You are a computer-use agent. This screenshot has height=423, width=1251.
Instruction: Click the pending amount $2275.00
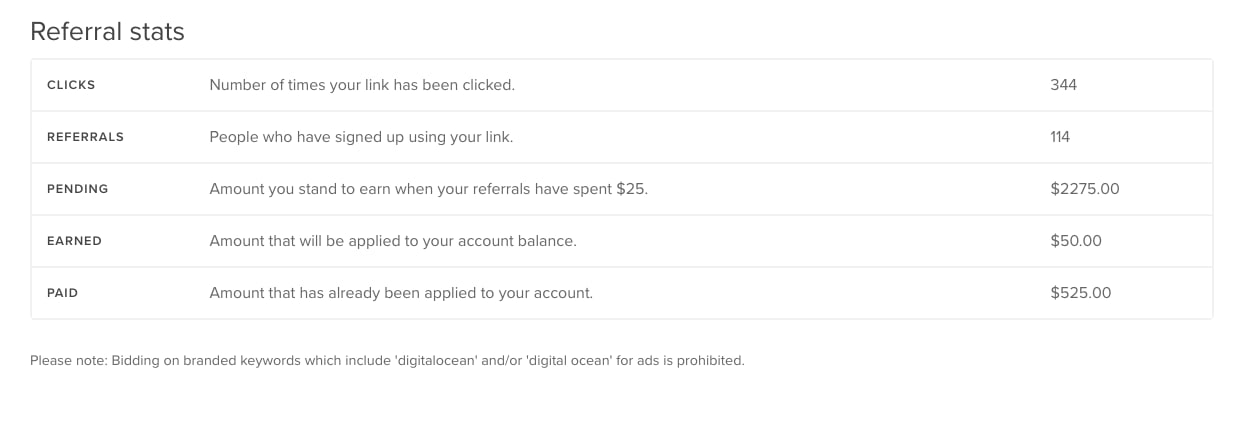[x=1085, y=189]
